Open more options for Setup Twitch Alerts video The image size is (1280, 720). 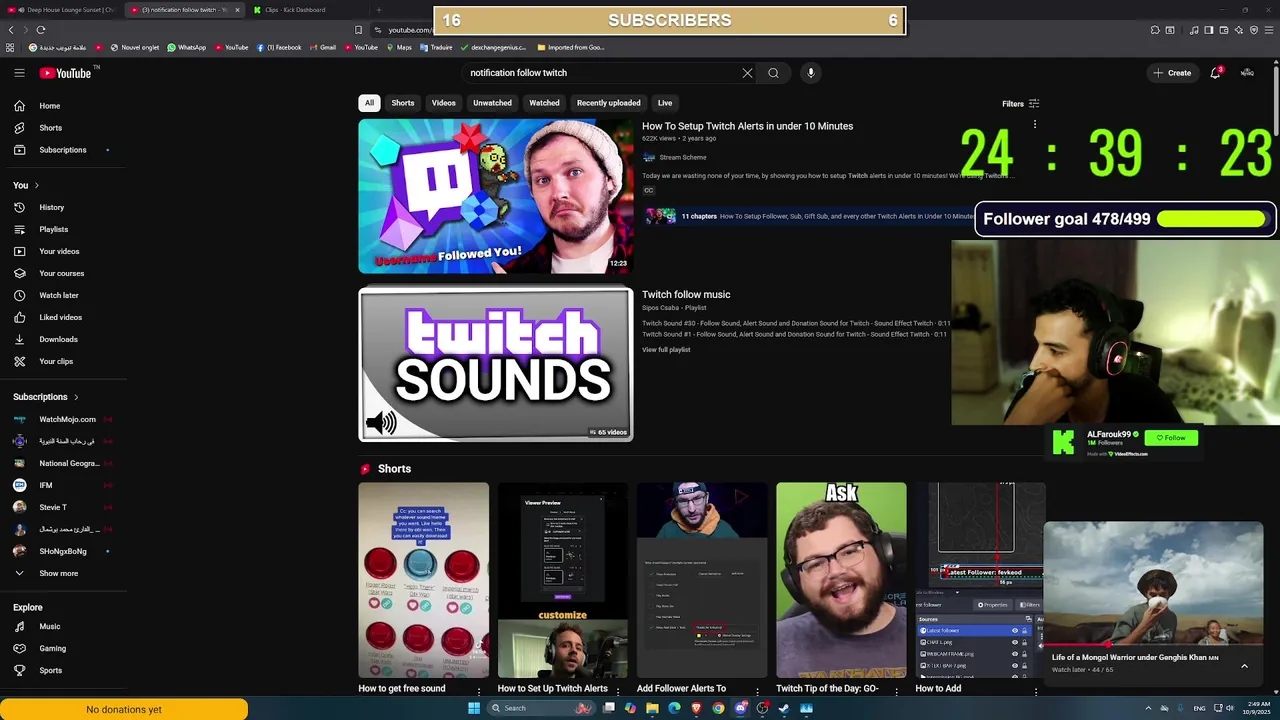(1035, 126)
